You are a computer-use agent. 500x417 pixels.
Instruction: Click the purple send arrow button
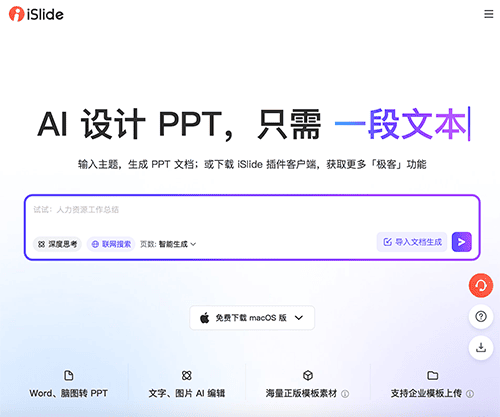click(x=462, y=242)
